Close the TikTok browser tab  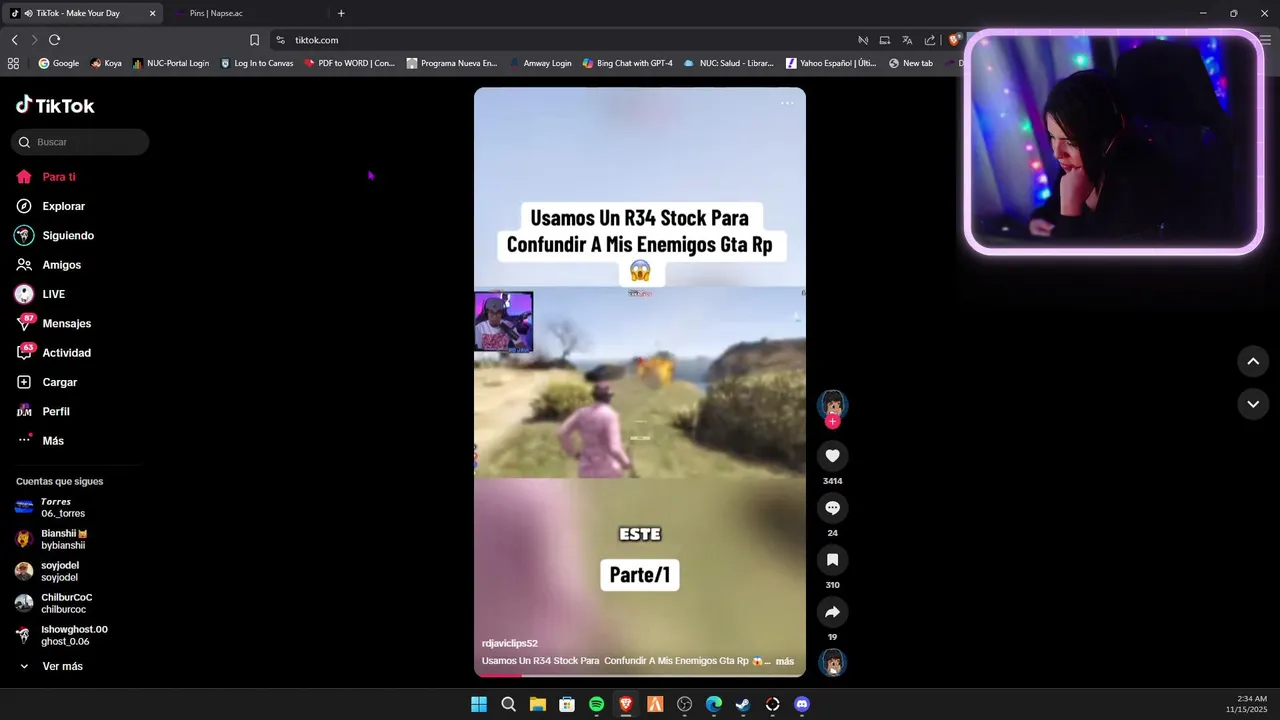153,13
